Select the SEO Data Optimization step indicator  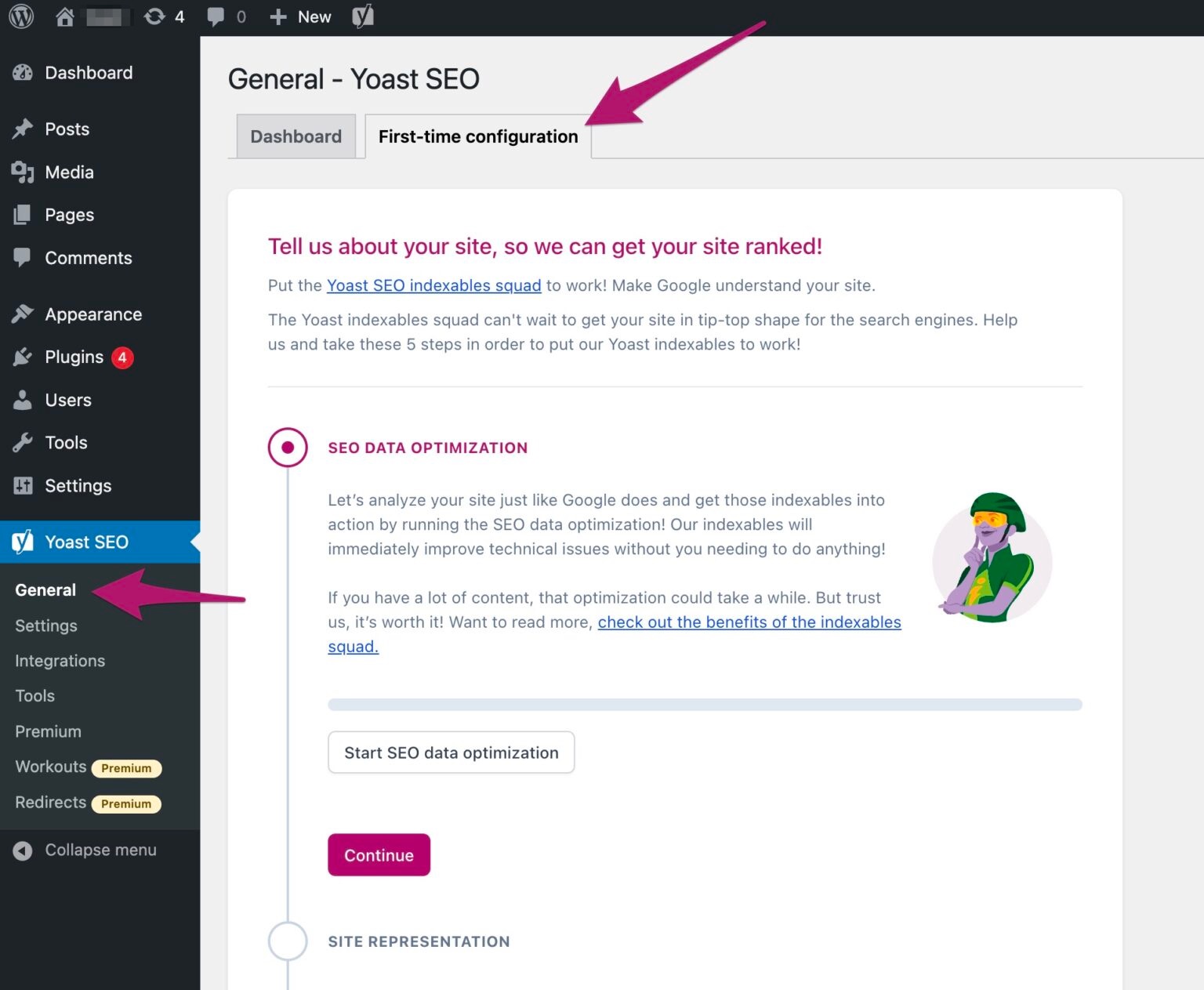pos(288,447)
